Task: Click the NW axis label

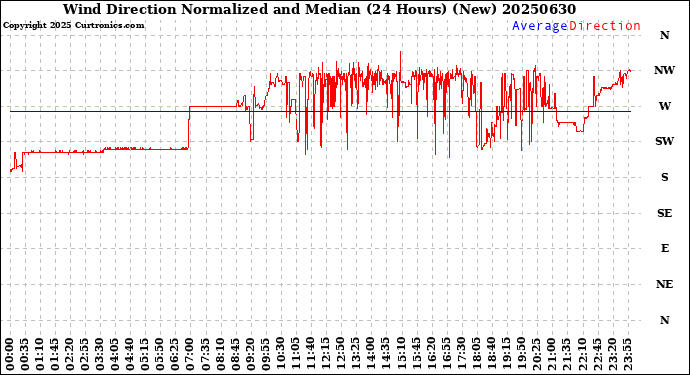Action: (x=664, y=70)
